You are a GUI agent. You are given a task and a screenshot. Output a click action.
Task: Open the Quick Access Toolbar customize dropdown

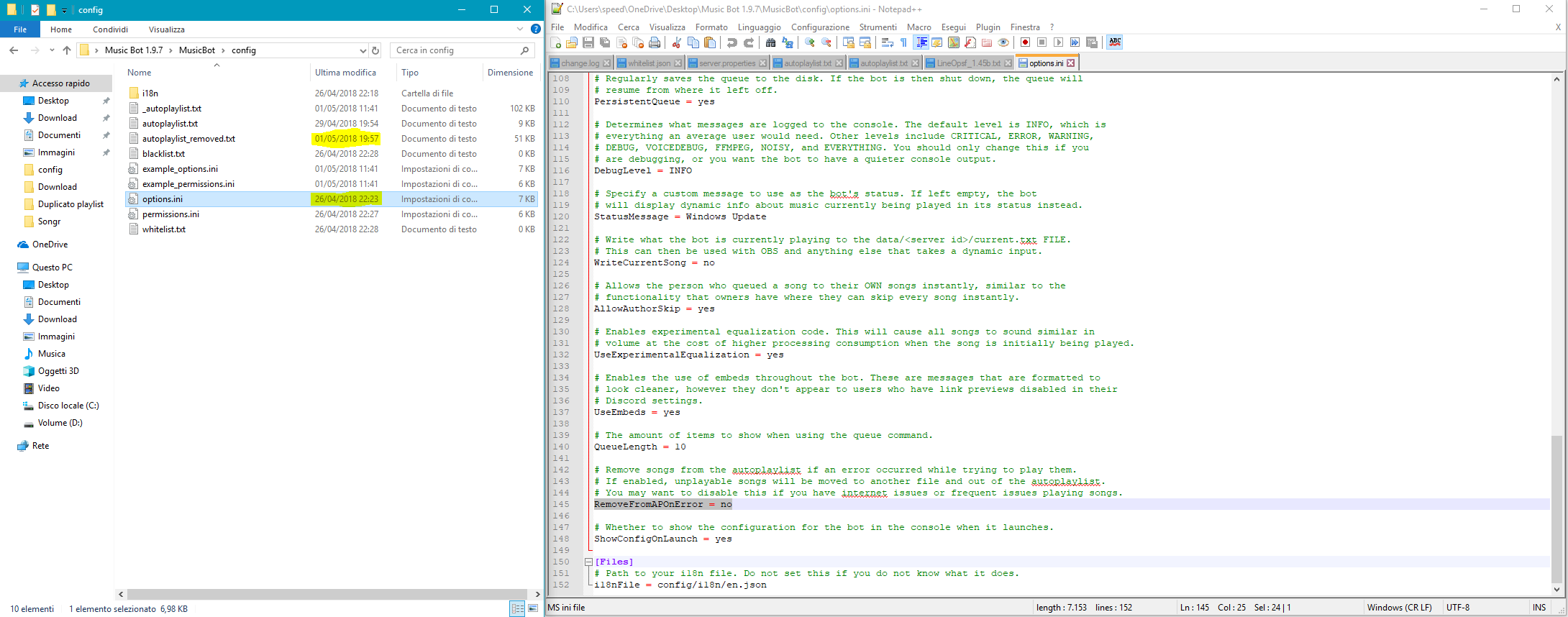point(65,10)
